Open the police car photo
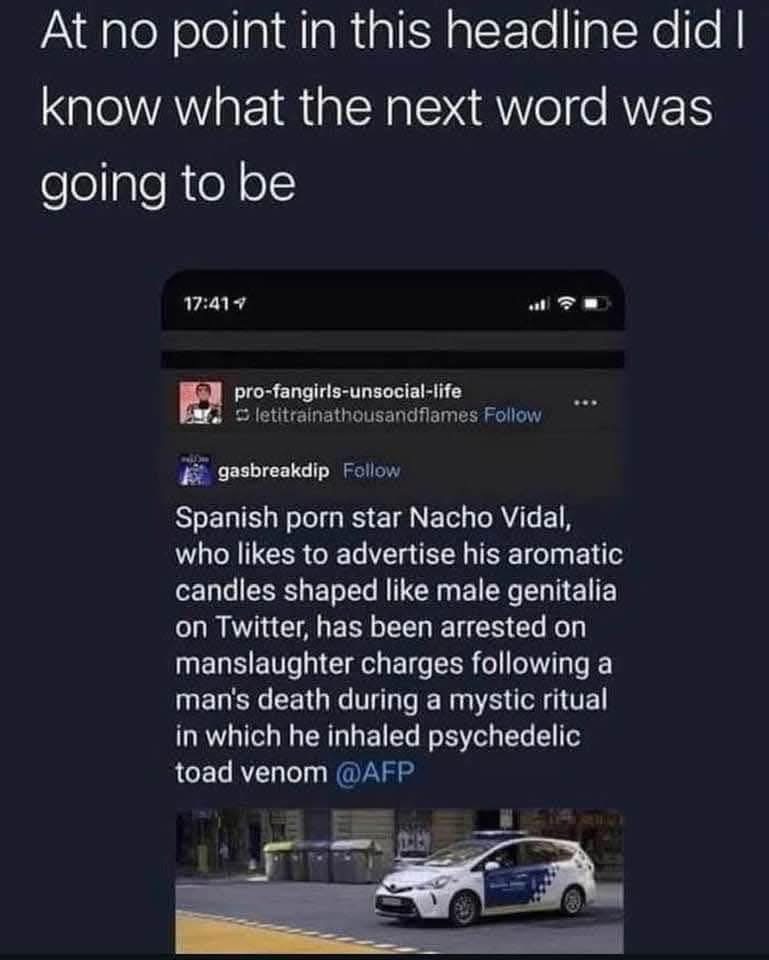Viewport: 769px width, 960px height. [400, 881]
